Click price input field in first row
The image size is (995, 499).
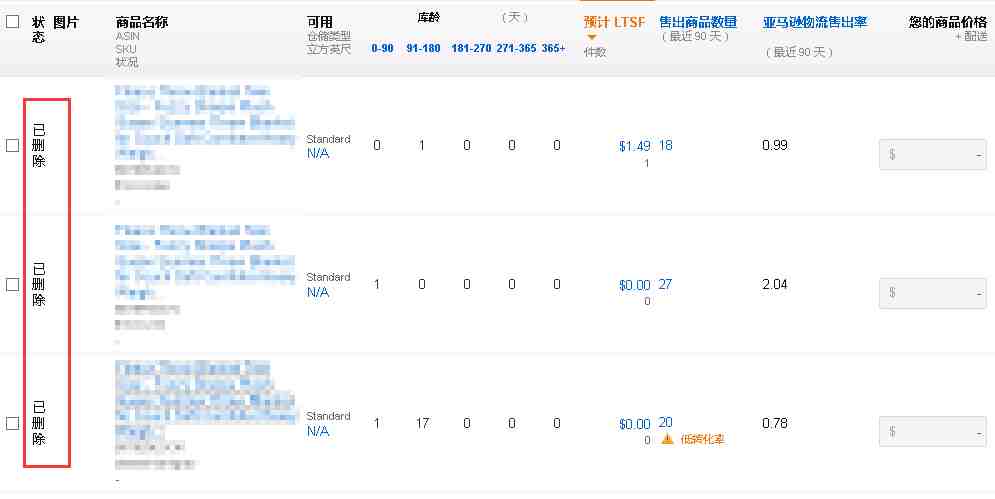932,154
